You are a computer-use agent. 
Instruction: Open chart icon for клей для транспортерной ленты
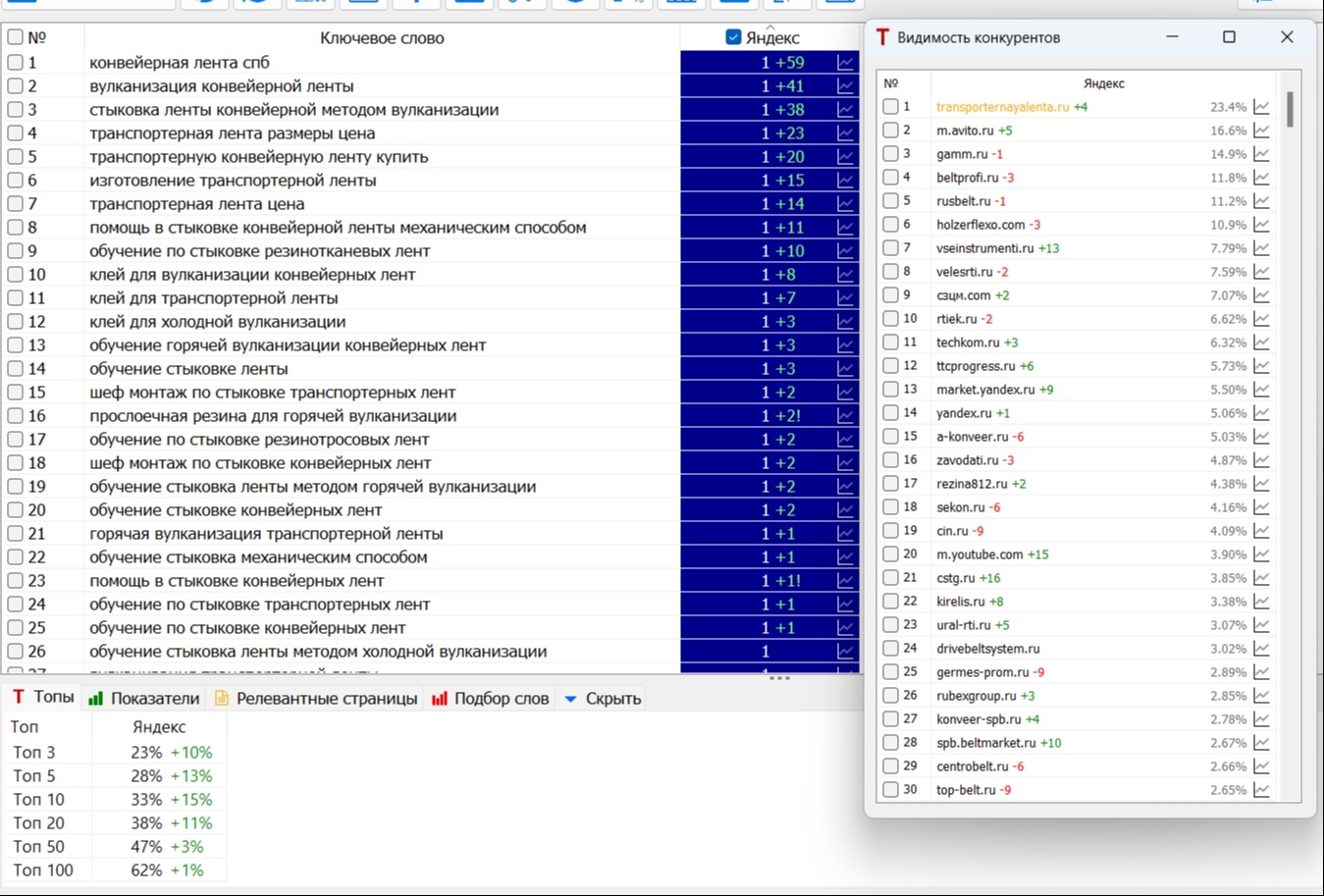[845, 298]
